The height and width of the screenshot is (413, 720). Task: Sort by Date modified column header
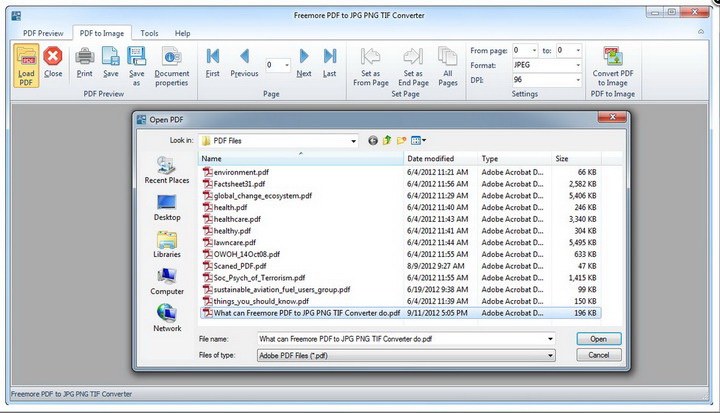pyautogui.click(x=441, y=158)
